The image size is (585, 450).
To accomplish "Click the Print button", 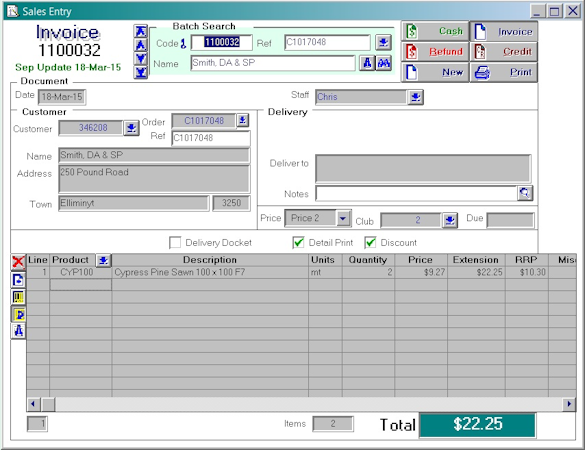I will (504, 72).
